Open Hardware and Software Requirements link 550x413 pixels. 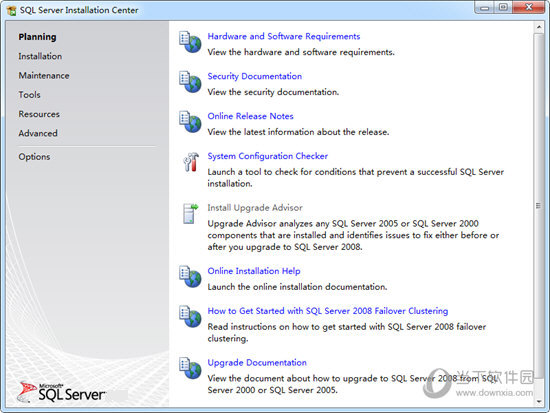tap(283, 36)
